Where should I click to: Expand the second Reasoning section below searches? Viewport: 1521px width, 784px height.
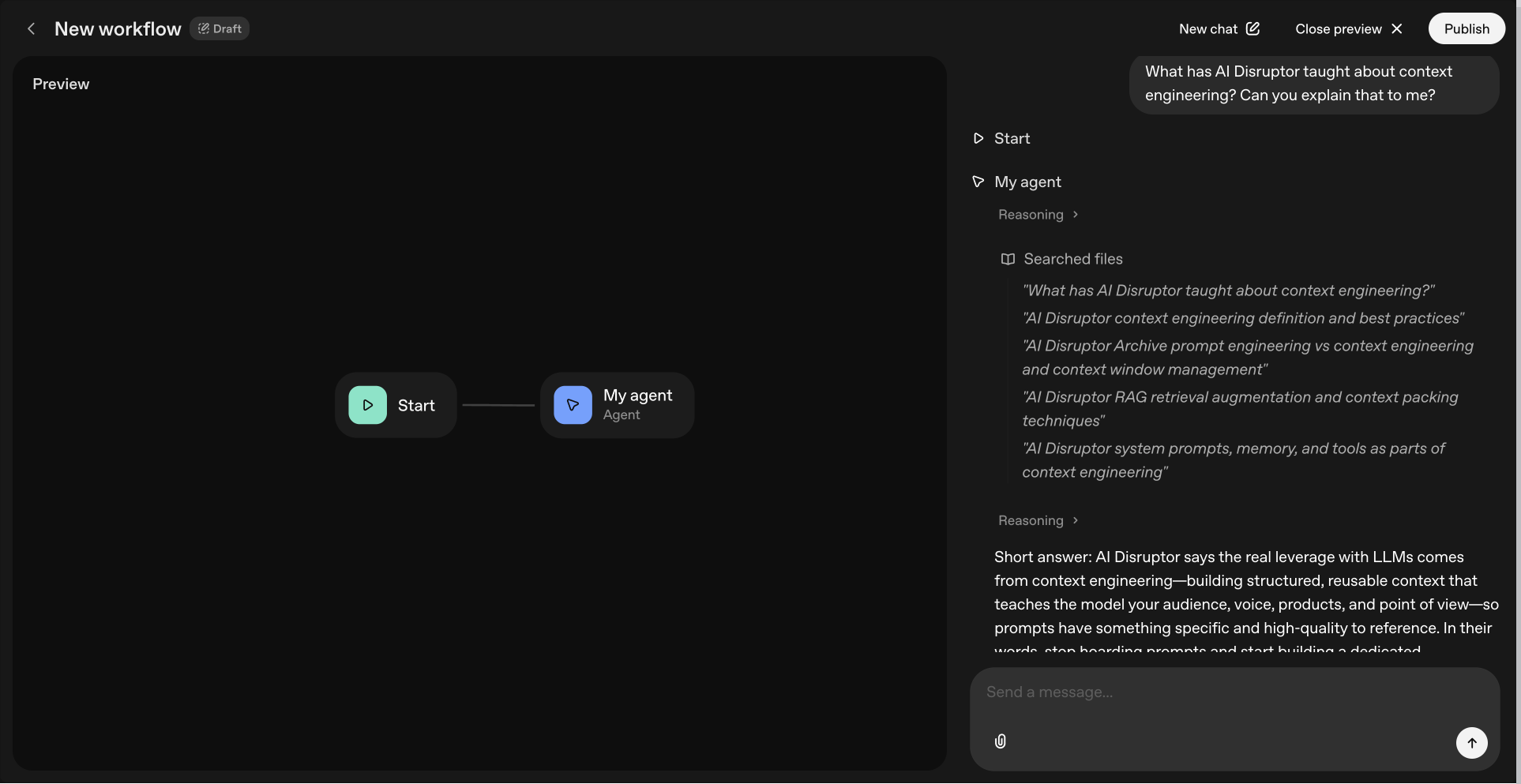tap(1038, 520)
